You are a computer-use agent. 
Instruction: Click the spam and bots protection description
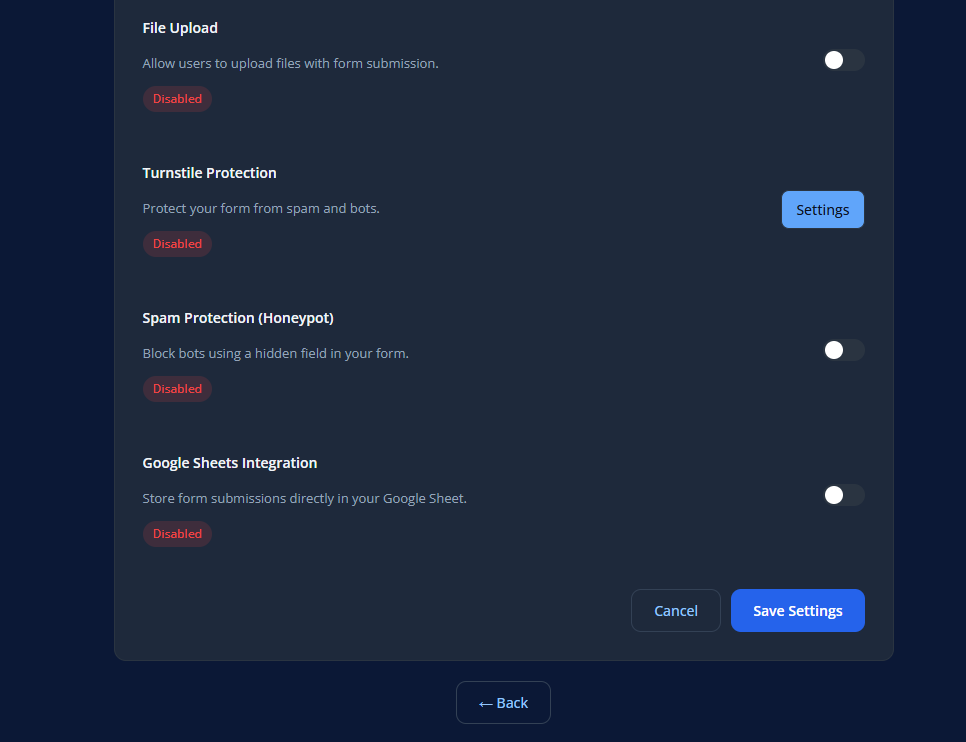(x=260, y=208)
